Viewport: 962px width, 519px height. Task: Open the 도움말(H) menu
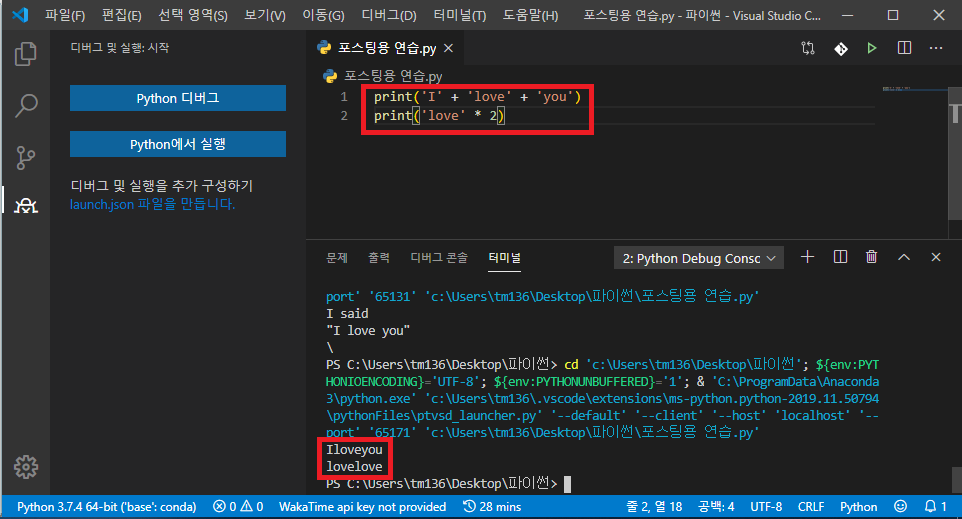531,15
